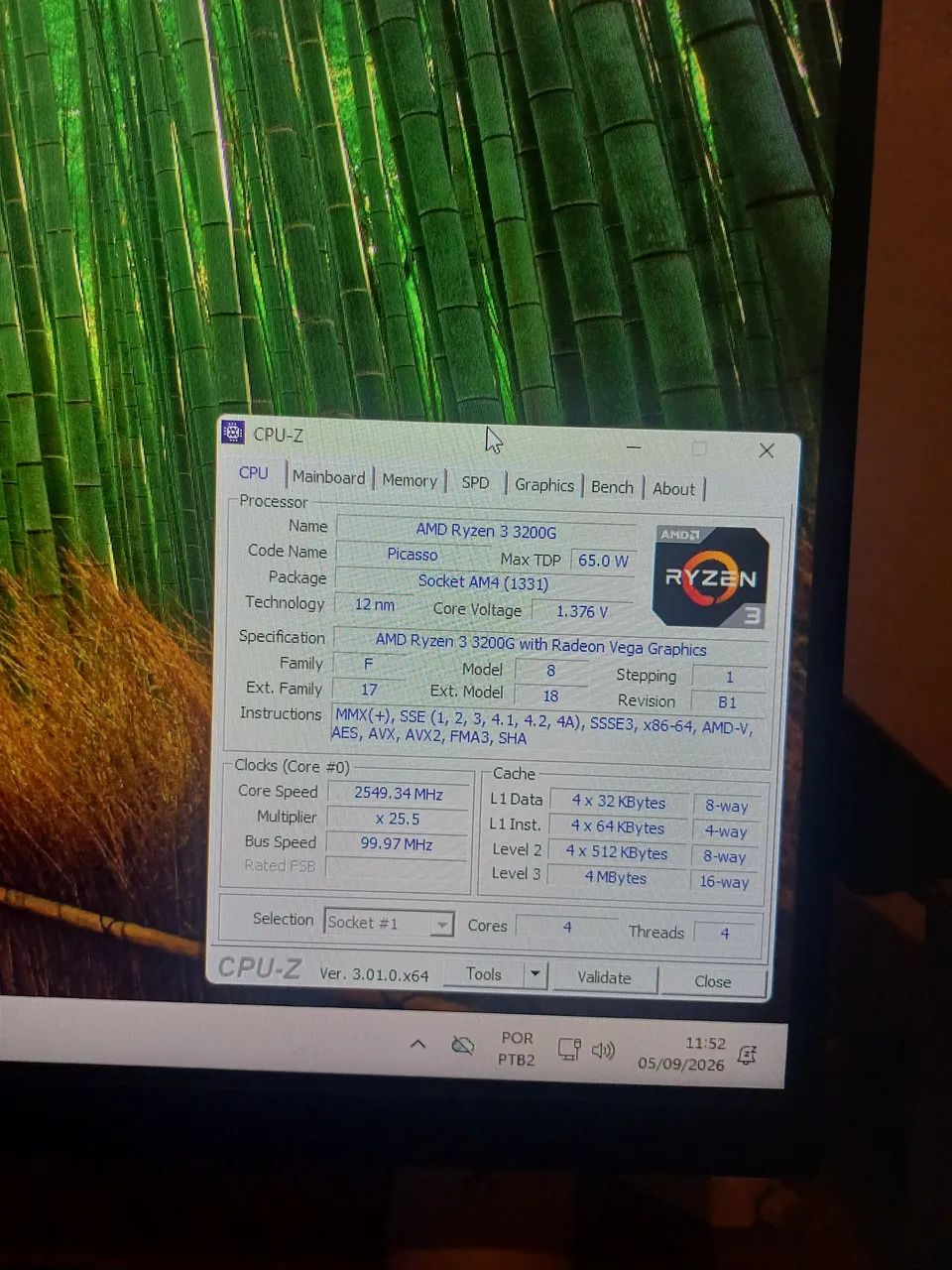Image resolution: width=952 pixels, height=1270 pixels.
Task: Open the SPD tab
Action: [x=476, y=482]
